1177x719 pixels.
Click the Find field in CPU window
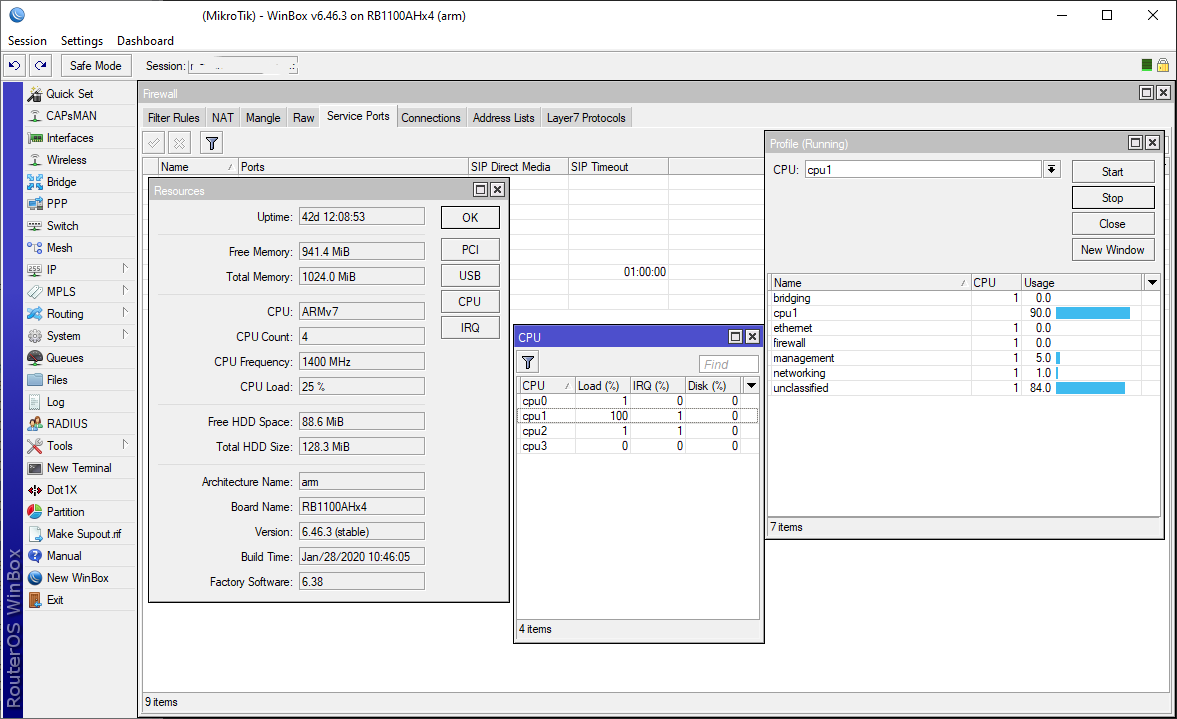pyautogui.click(x=728, y=364)
